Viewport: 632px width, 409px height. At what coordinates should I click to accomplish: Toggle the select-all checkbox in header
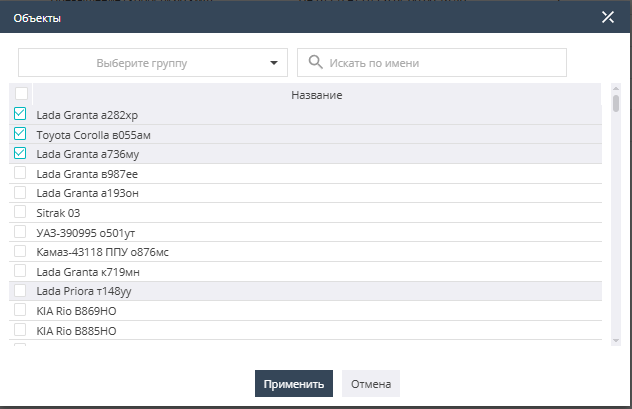[21, 93]
